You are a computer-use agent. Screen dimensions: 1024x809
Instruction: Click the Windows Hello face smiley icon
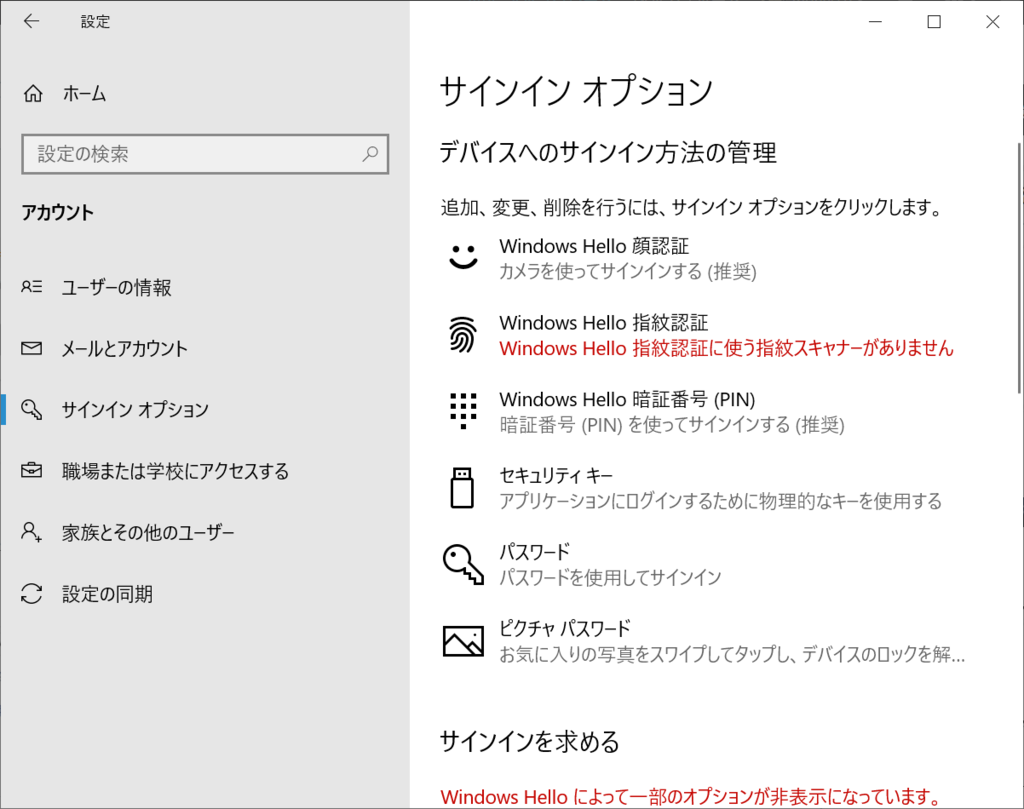point(463,256)
